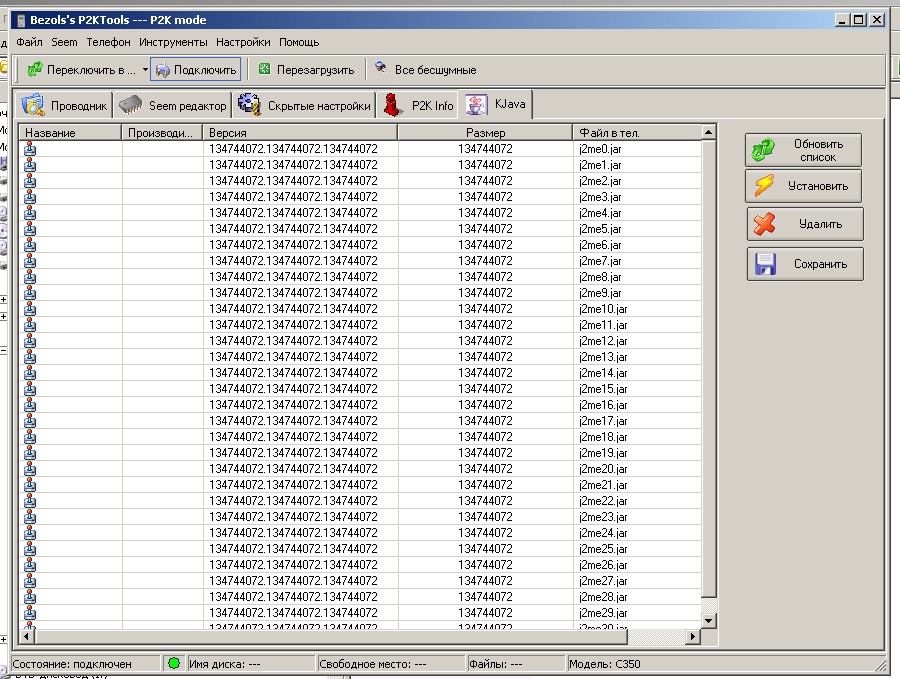Click the green arrows refresh icon
Image resolution: width=900 pixels, height=679 pixels.
764,150
